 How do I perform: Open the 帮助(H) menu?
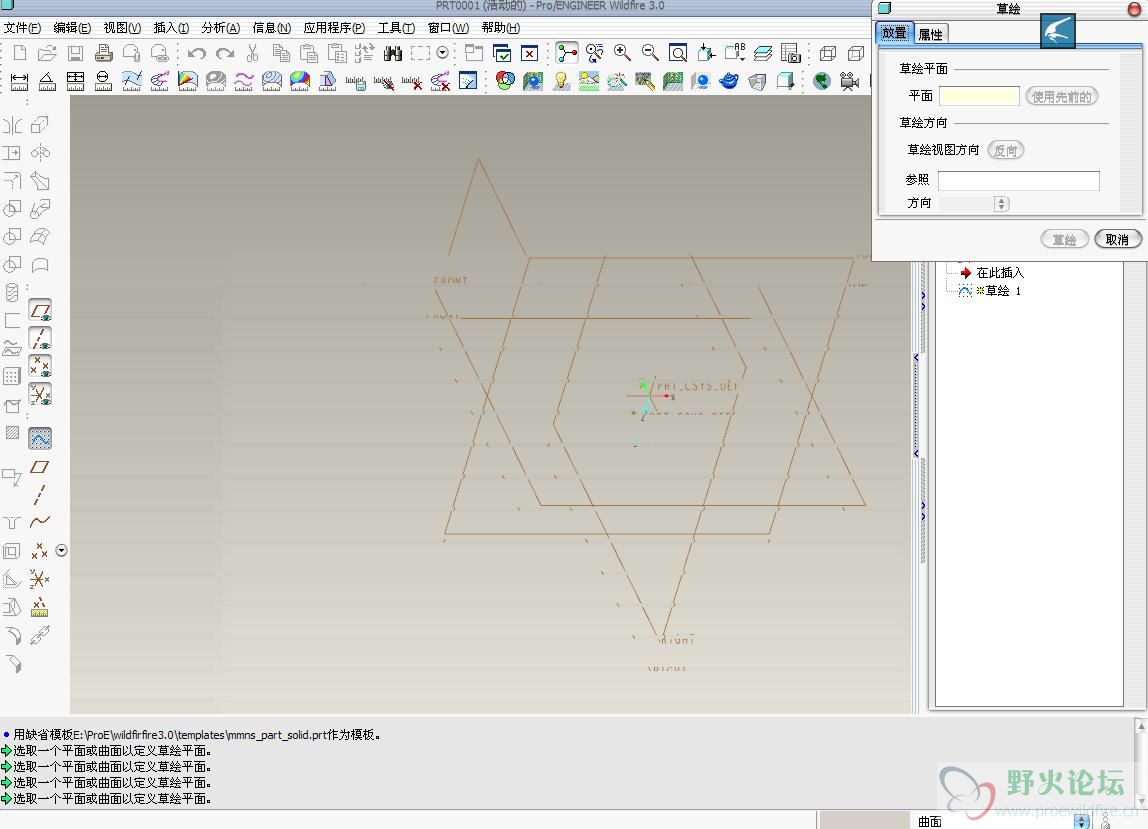pyautogui.click(x=501, y=28)
